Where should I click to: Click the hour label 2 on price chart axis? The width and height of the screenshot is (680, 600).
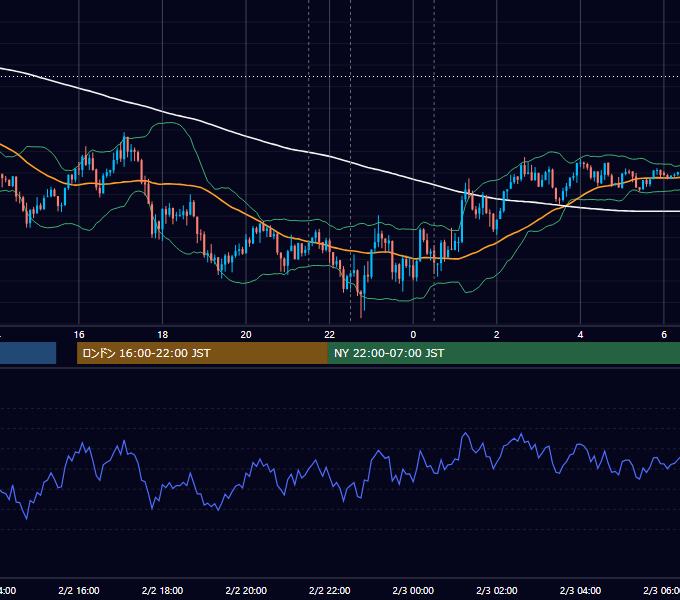(x=497, y=335)
